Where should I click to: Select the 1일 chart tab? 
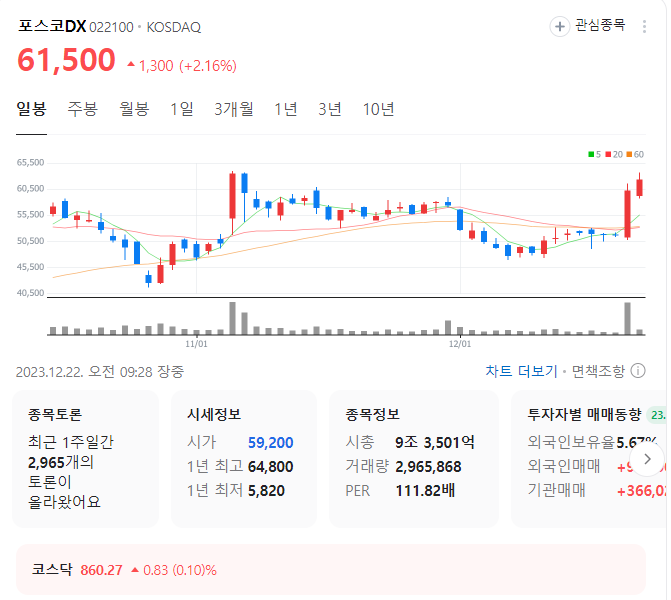[182, 109]
